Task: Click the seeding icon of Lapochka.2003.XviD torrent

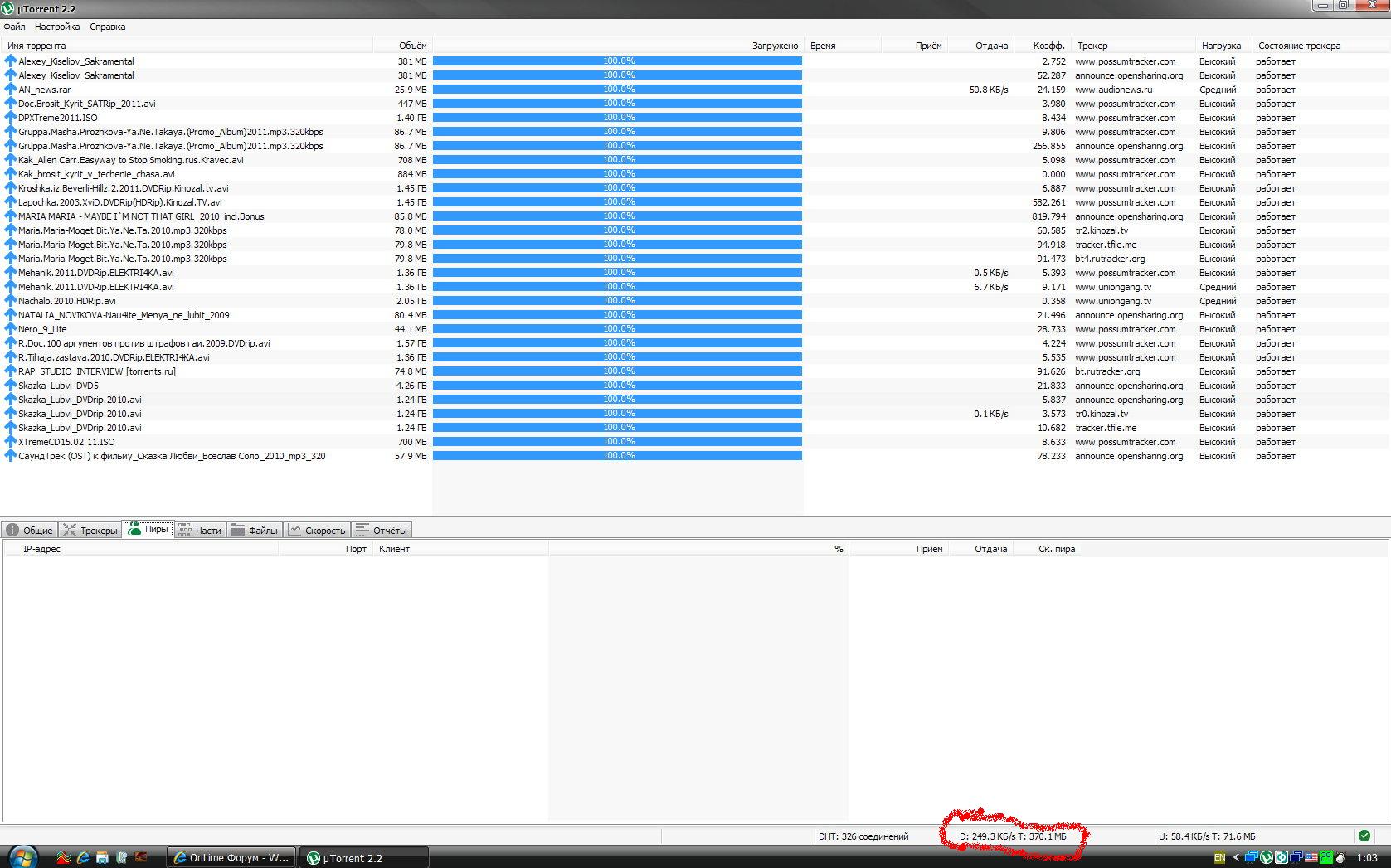Action: click(11, 202)
